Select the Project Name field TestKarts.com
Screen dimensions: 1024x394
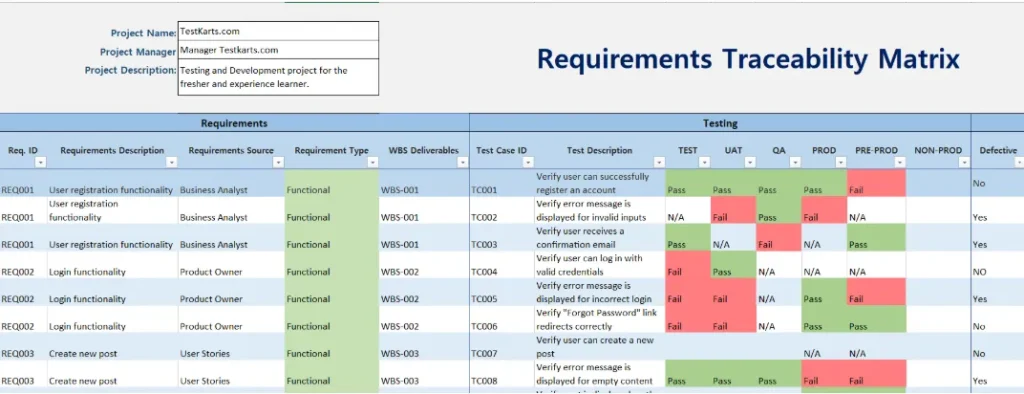(x=278, y=31)
